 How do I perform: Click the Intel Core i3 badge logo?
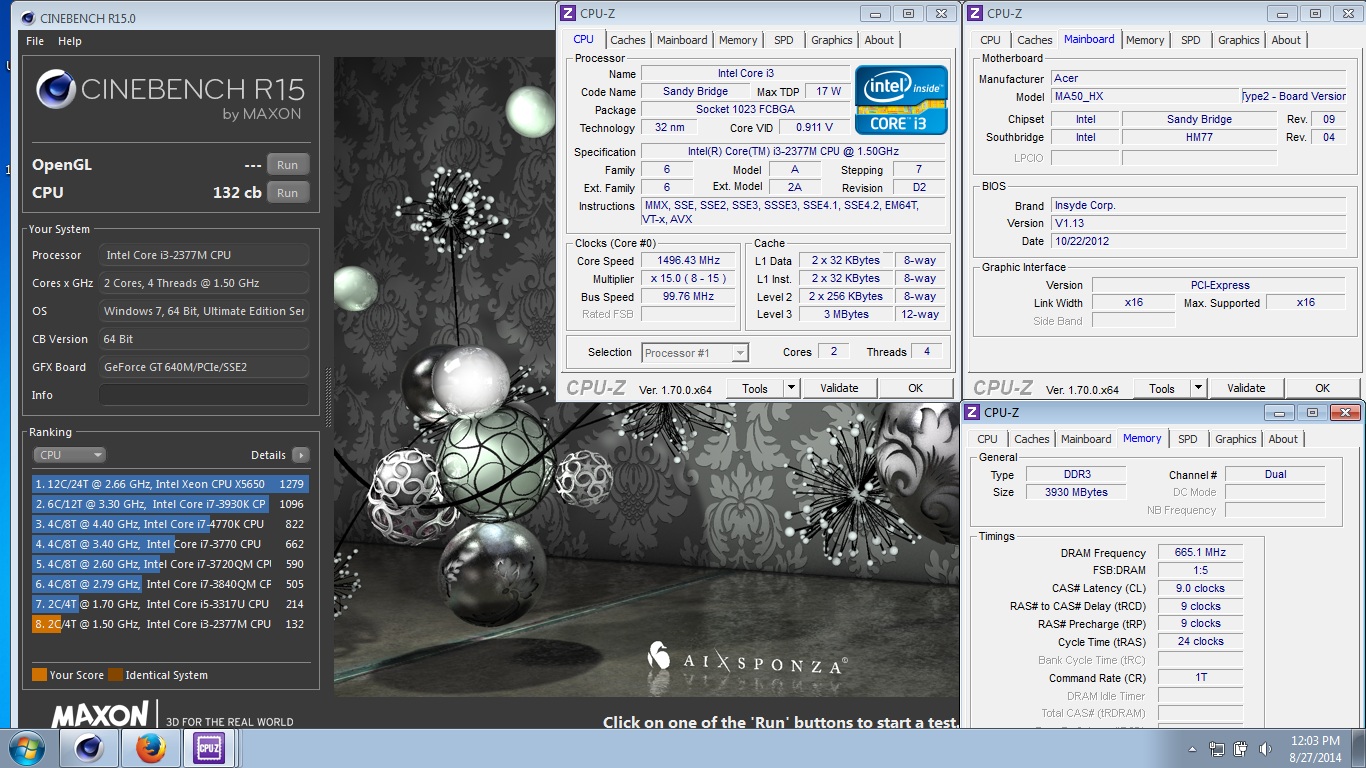901,100
